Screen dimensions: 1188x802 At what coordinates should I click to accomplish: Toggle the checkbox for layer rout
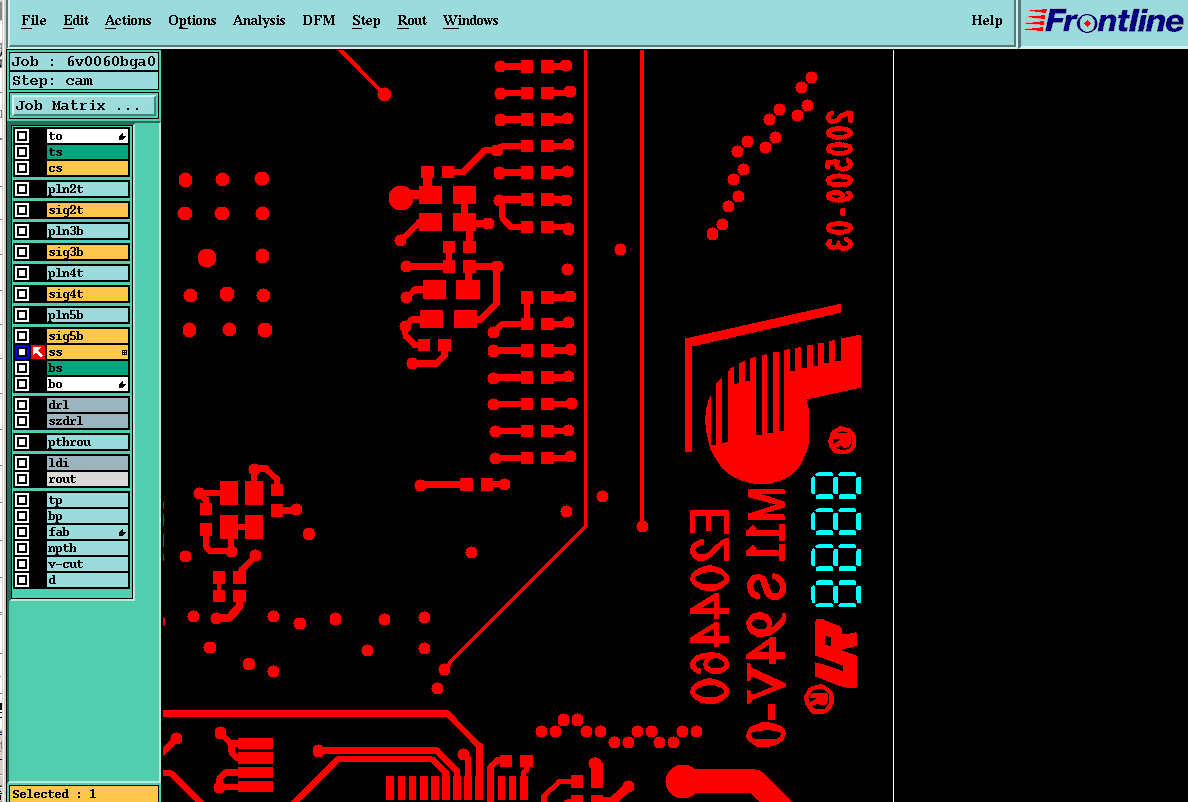tap(22, 479)
